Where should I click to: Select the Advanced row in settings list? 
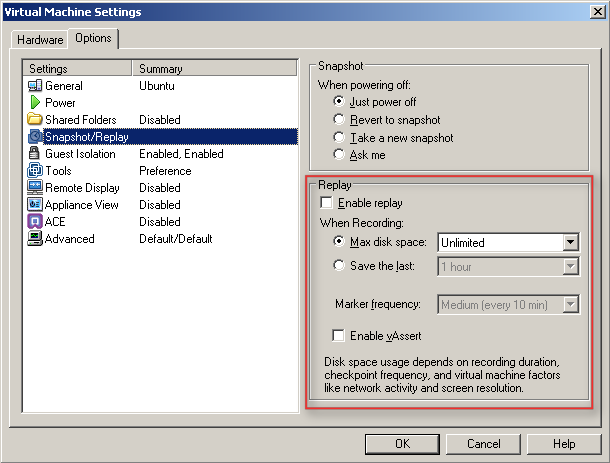click(x=70, y=239)
